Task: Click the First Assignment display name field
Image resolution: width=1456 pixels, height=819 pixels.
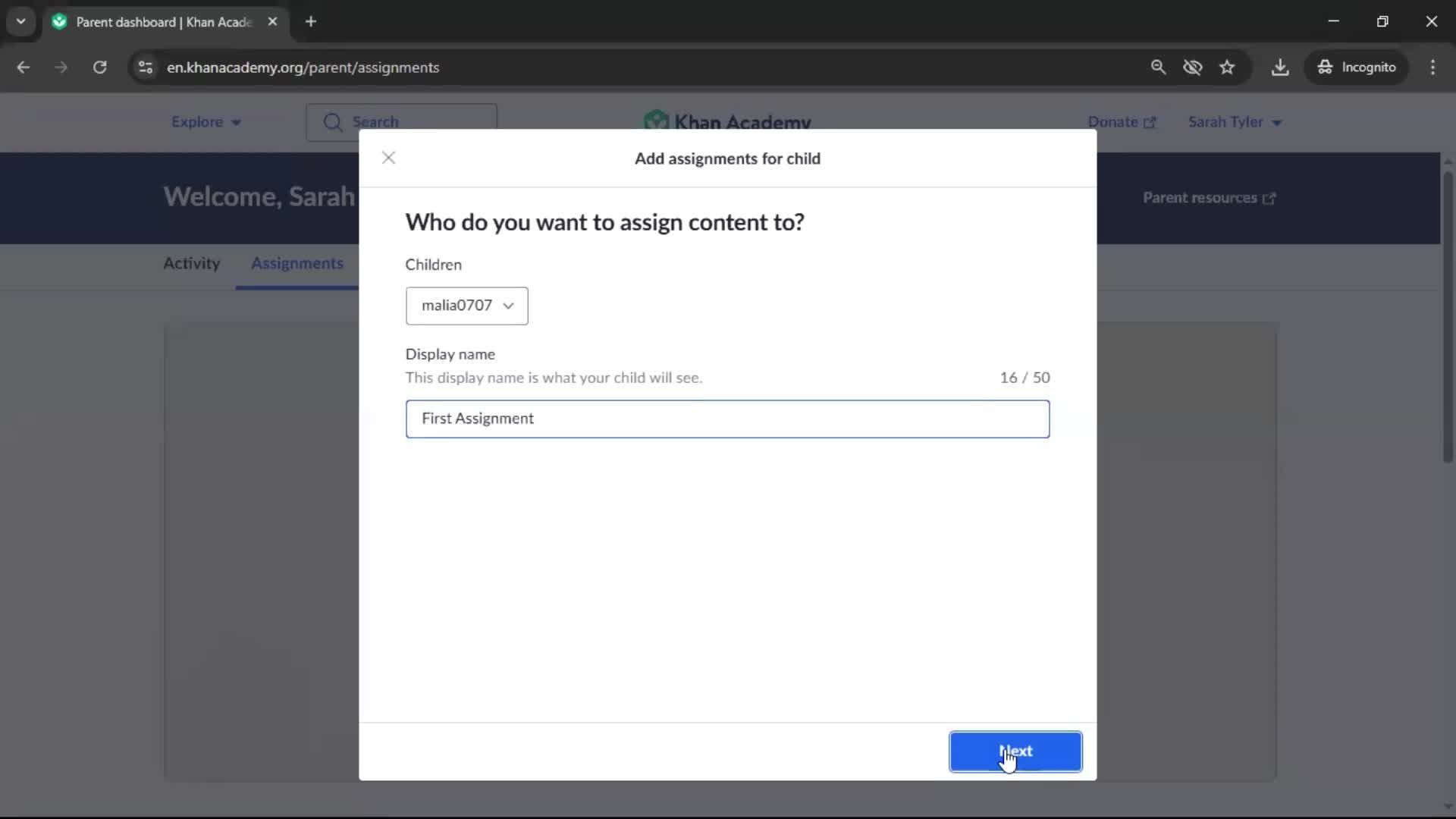Action: coord(727,419)
